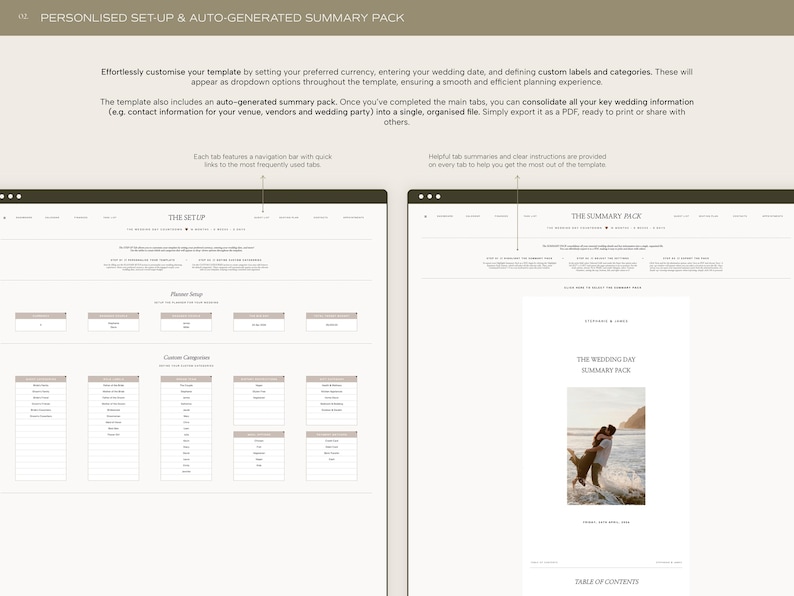Open Finances link in Summary Pack window
This screenshot has width=794, height=596.
pos(501,216)
